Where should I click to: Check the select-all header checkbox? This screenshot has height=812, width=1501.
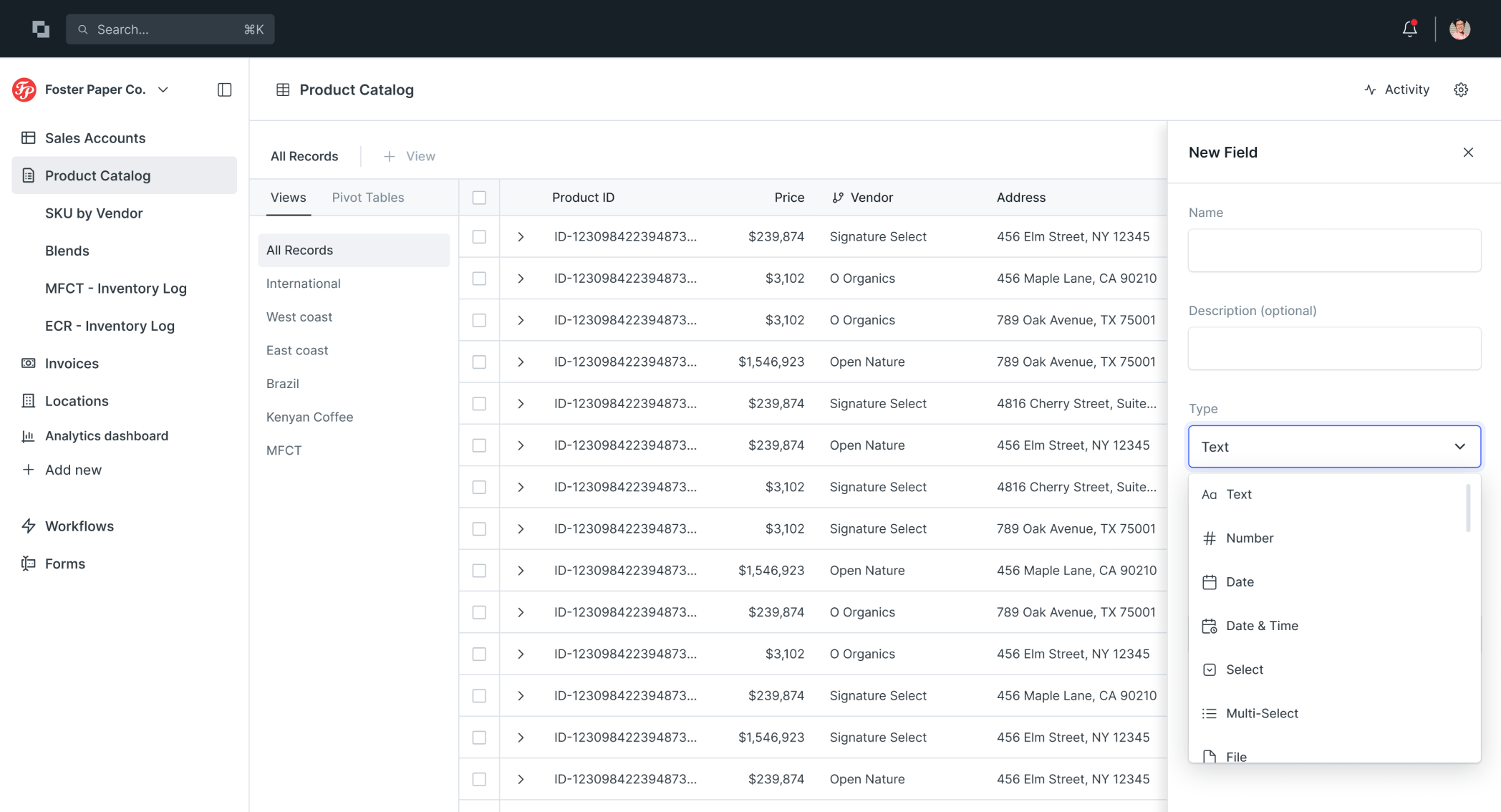point(479,198)
